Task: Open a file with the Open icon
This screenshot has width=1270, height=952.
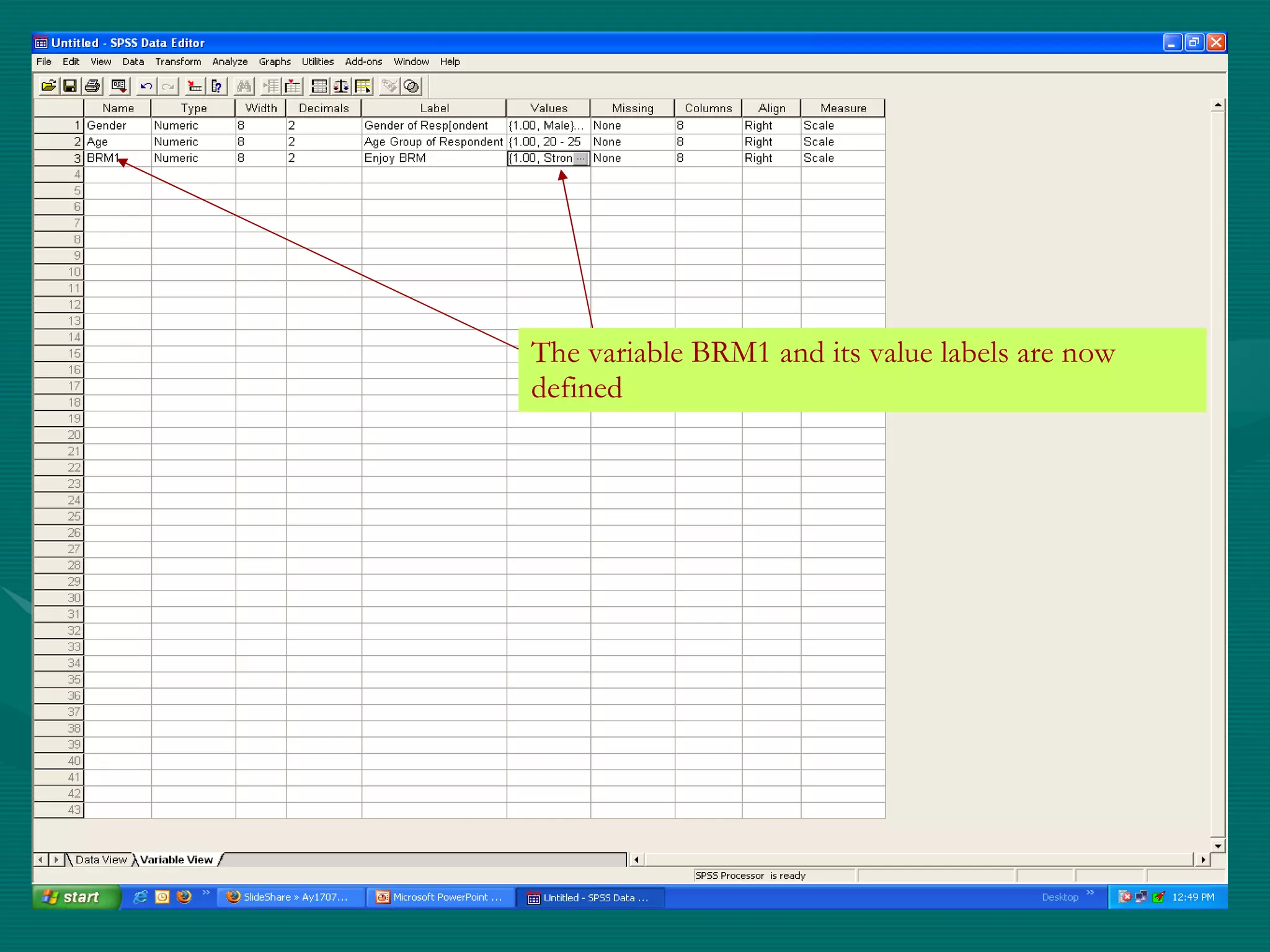Action: pos(48,86)
